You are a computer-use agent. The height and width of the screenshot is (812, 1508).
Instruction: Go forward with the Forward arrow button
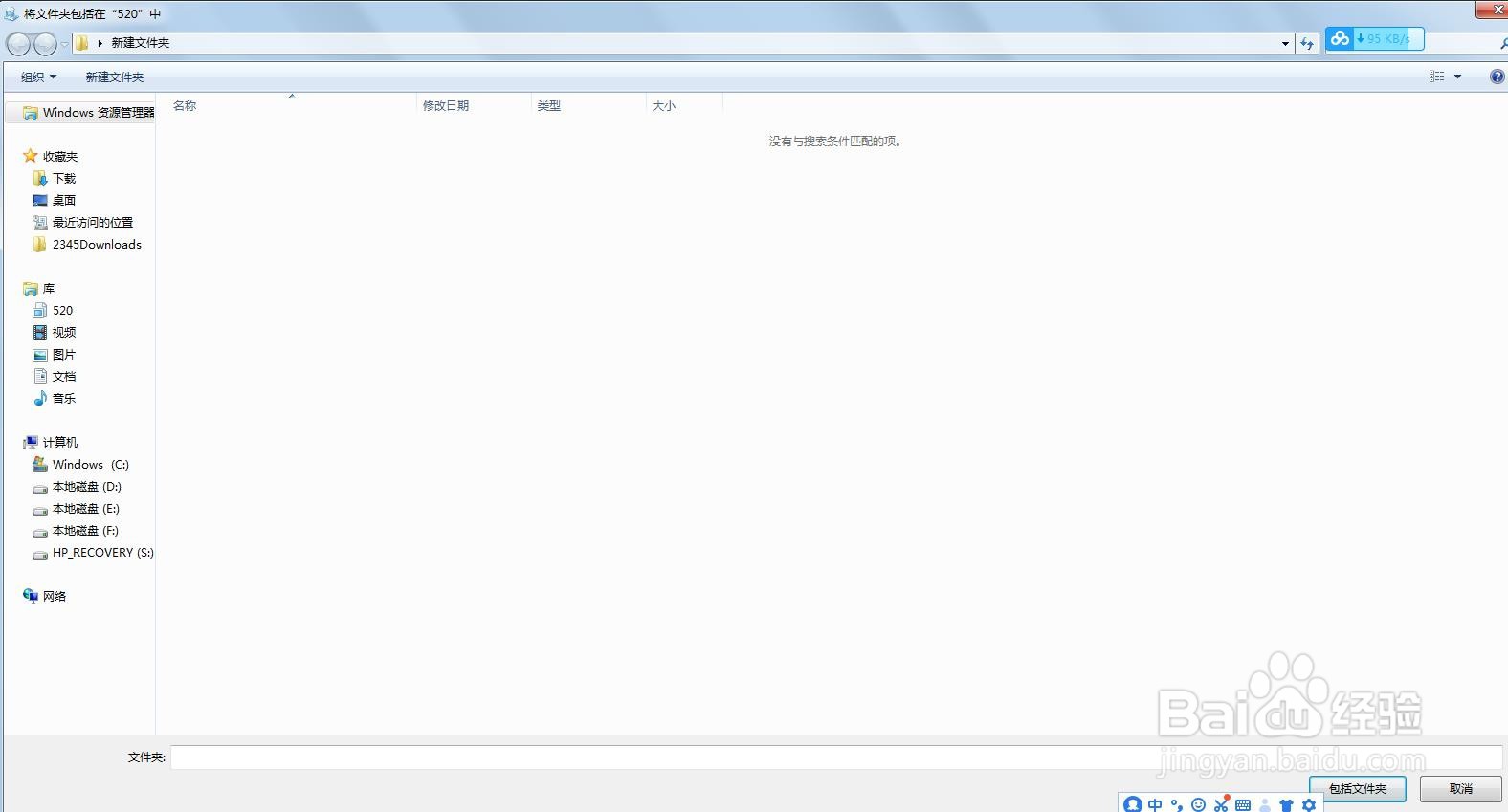[45, 43]
